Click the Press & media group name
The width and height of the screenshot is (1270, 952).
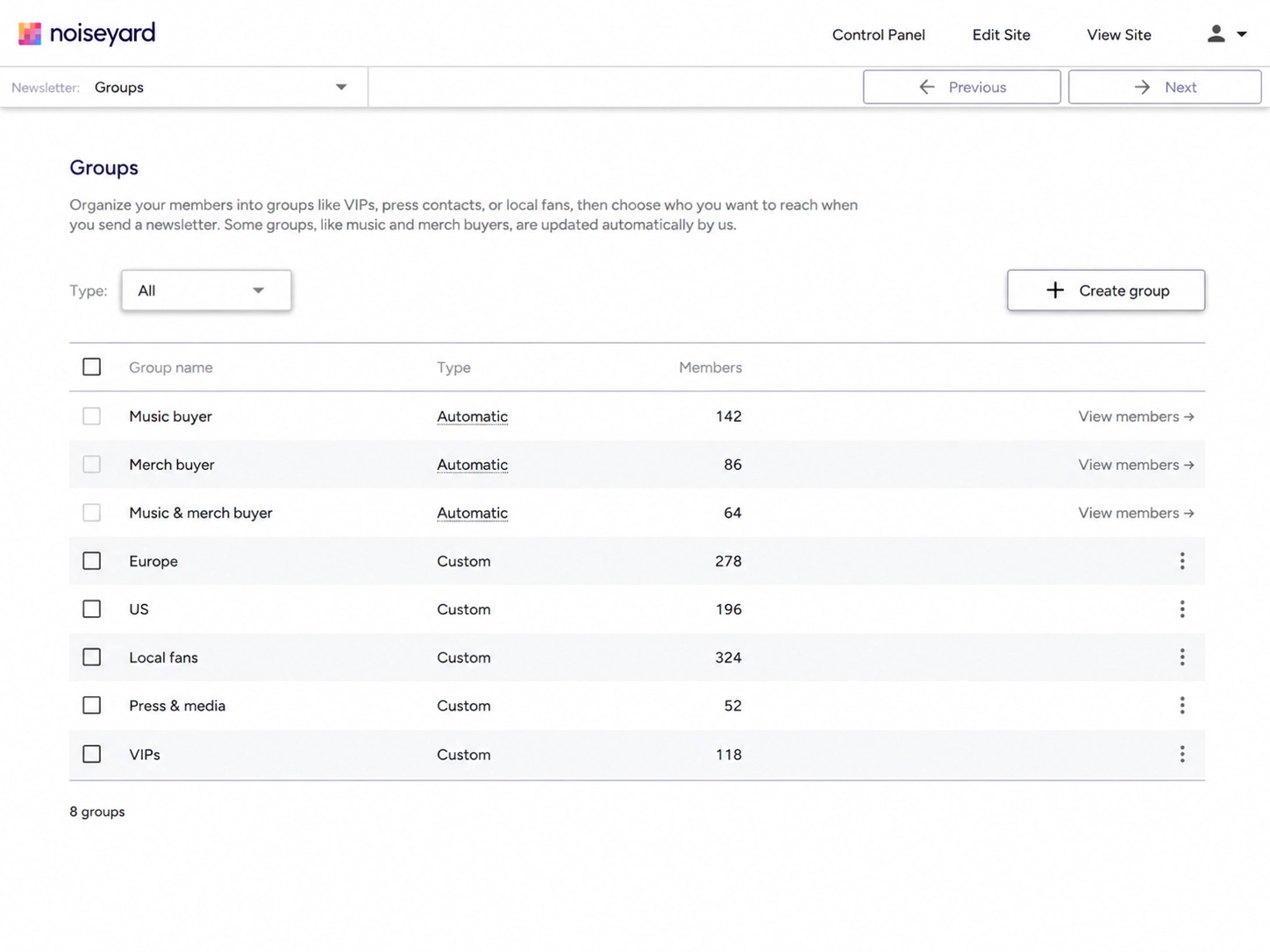coord(177,706)
